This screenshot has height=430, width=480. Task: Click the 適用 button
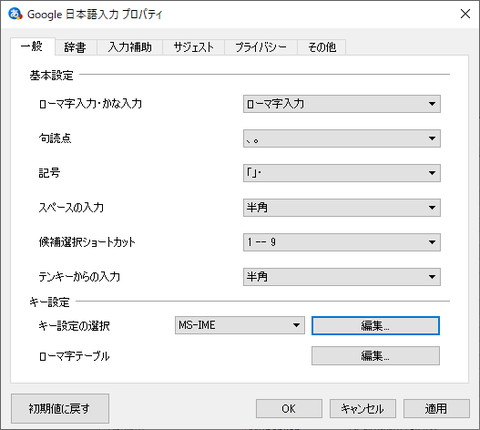click(436, 409)
